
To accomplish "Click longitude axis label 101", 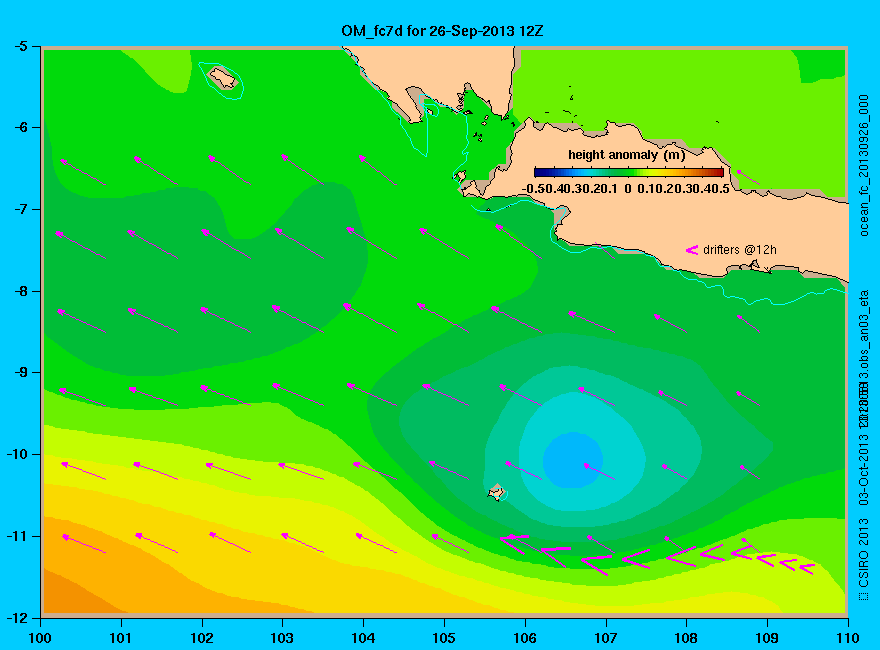I will pos(121,638).
